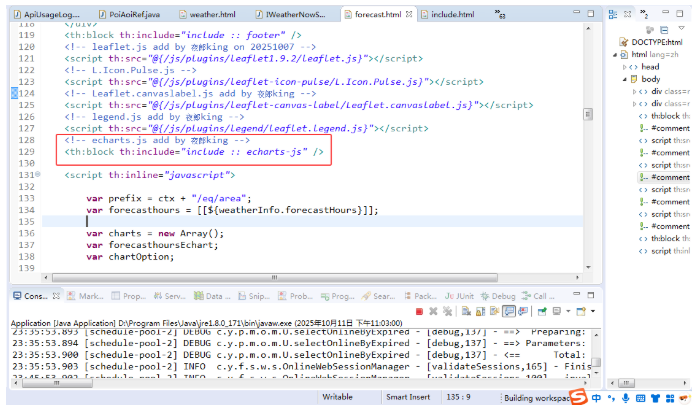Select the first th:block node in Outline

(x=664, y=116)
